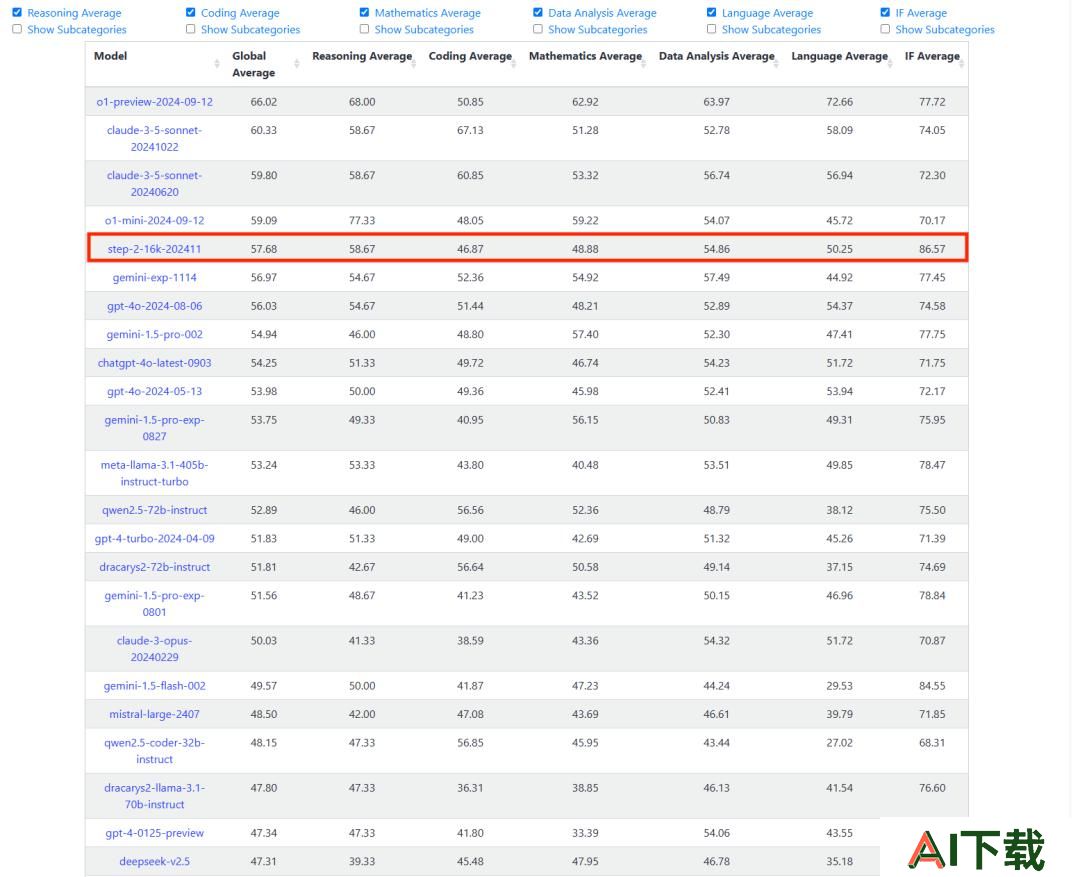Open the o1-mini-2024-09-12 link
The height and width of the screenshot is (877, 1080).
pyautogui.click(x=154, y=220)
